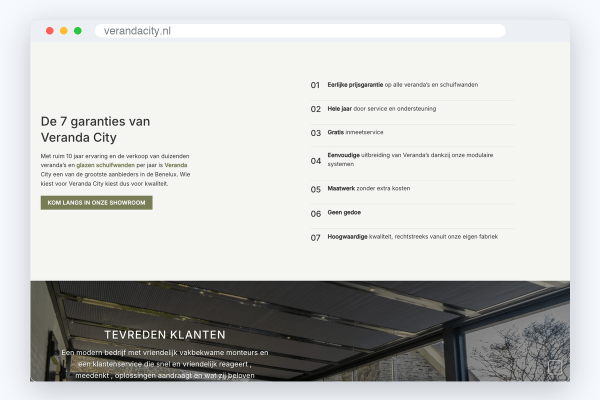This screenshot has height=400, width=600.
Task: Click the De 7 garanties van Veranda City heading
Action: [95, 129]
